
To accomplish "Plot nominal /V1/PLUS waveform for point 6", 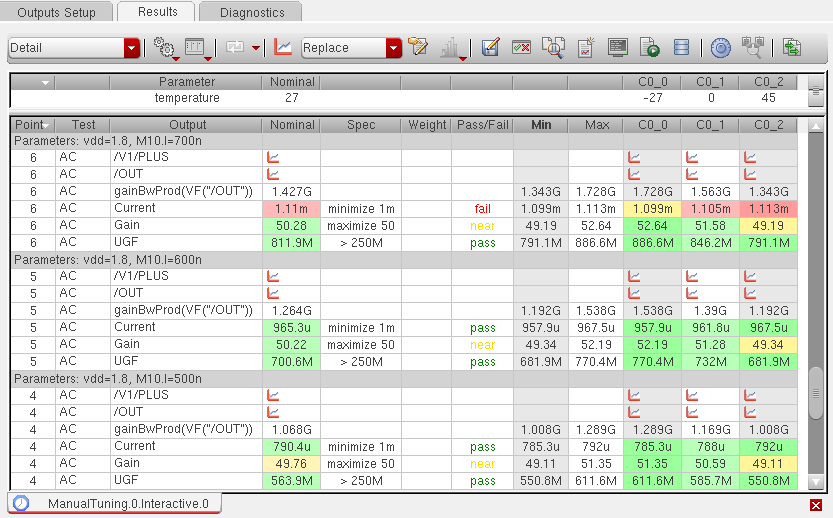I will [x=273, y=157].
